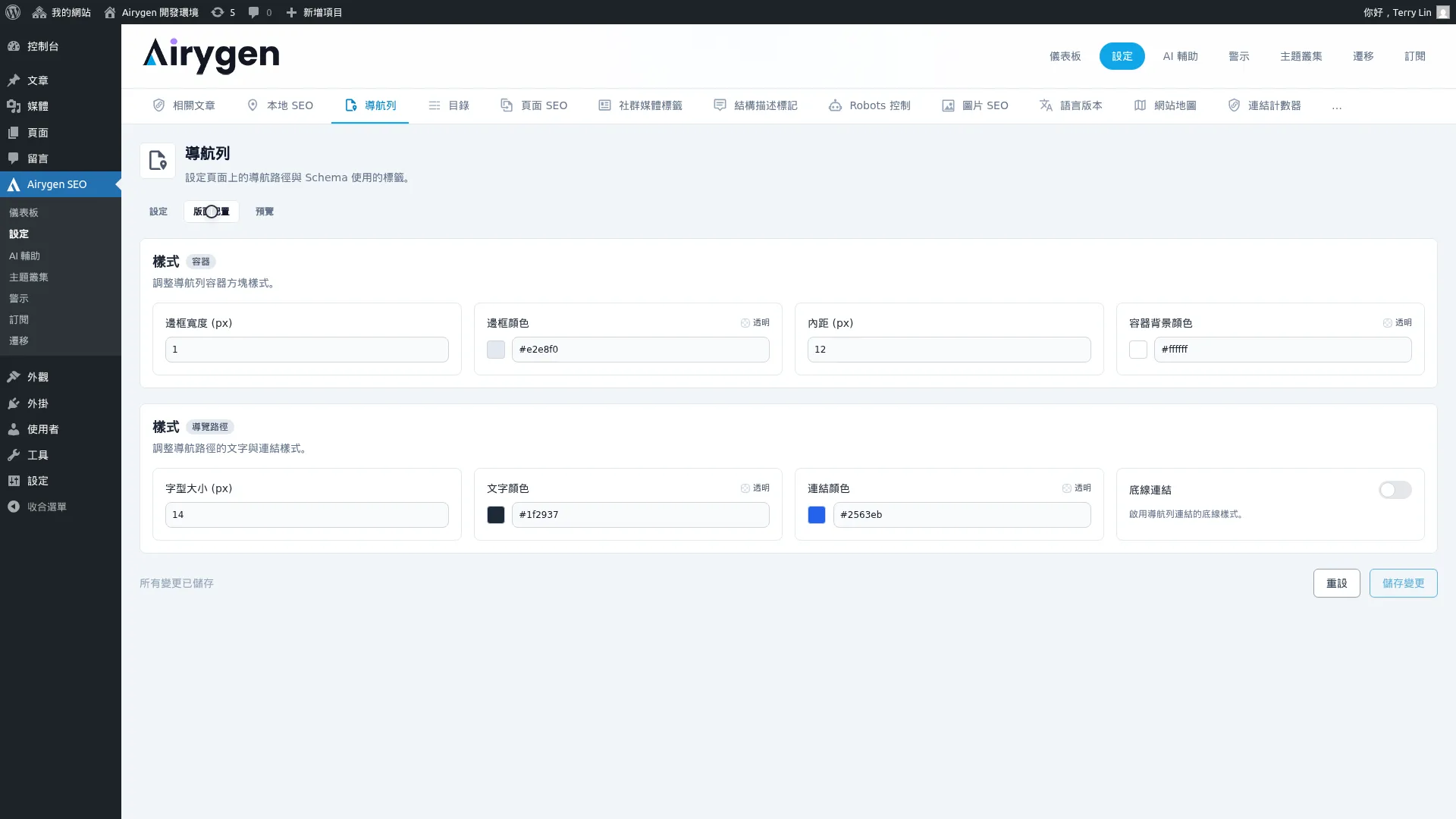Open 警示 in top navigation
Image resolution: width=1456 pixels, height=819 pixels.
click(x=1239, y=56)
